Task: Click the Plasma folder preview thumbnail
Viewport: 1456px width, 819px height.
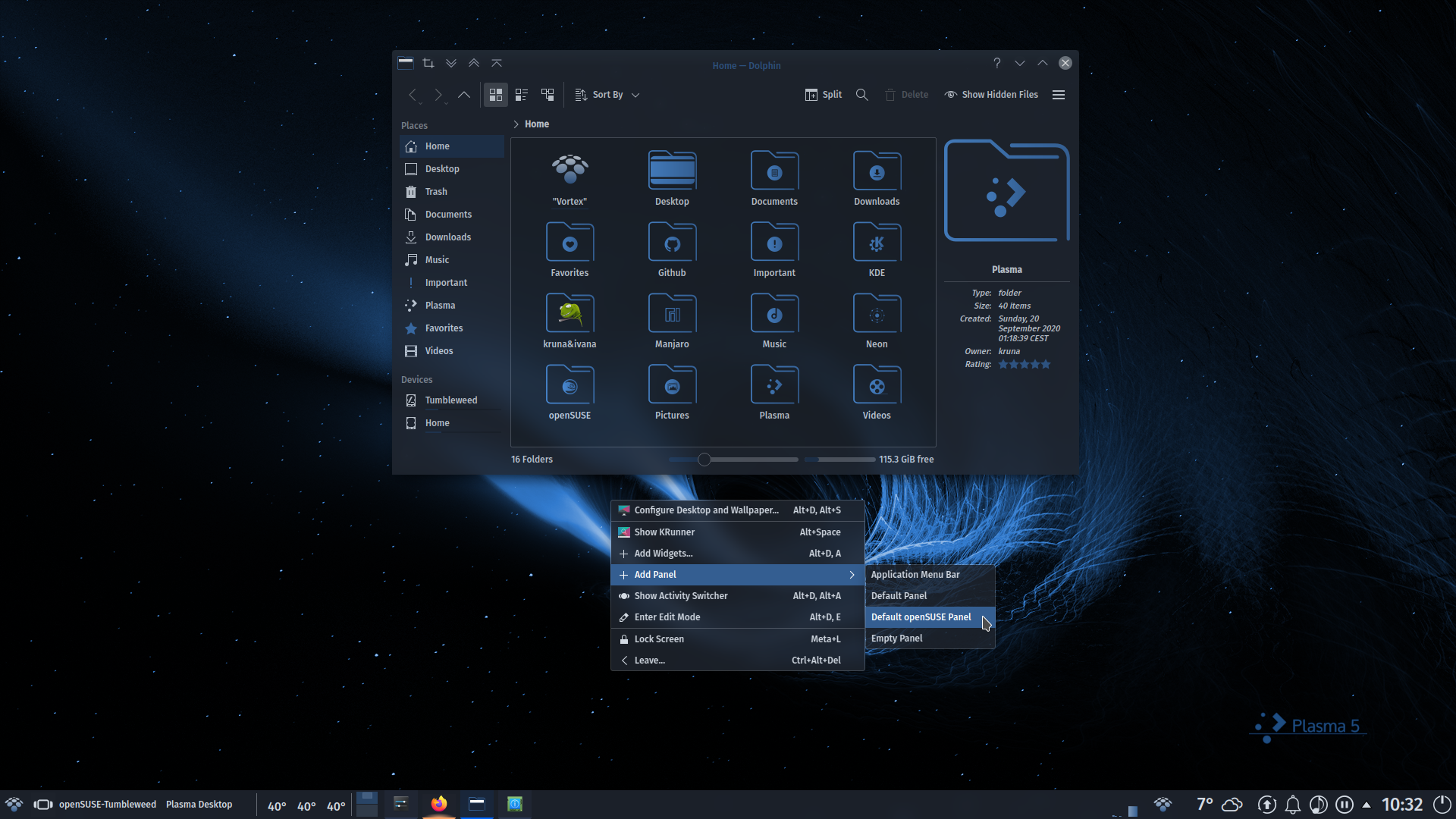Action: (x=1006, y=190)
